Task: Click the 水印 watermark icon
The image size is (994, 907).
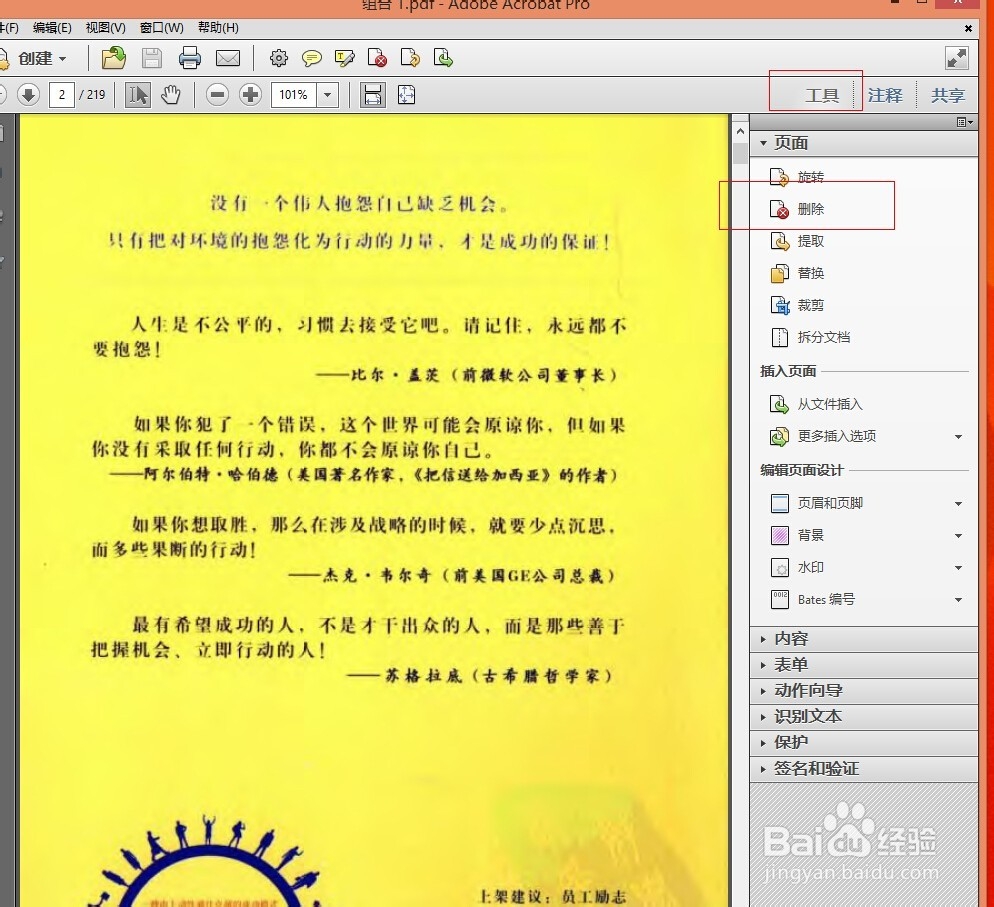Action: tap(780, 568)
